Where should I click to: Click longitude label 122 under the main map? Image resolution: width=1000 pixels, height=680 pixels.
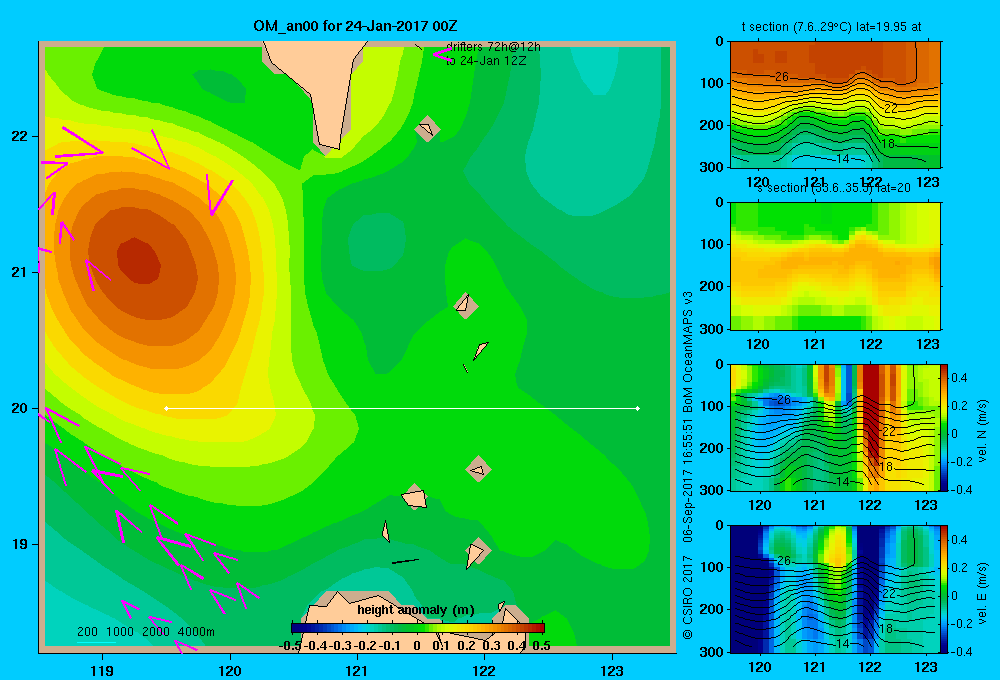tap(484, 670)
